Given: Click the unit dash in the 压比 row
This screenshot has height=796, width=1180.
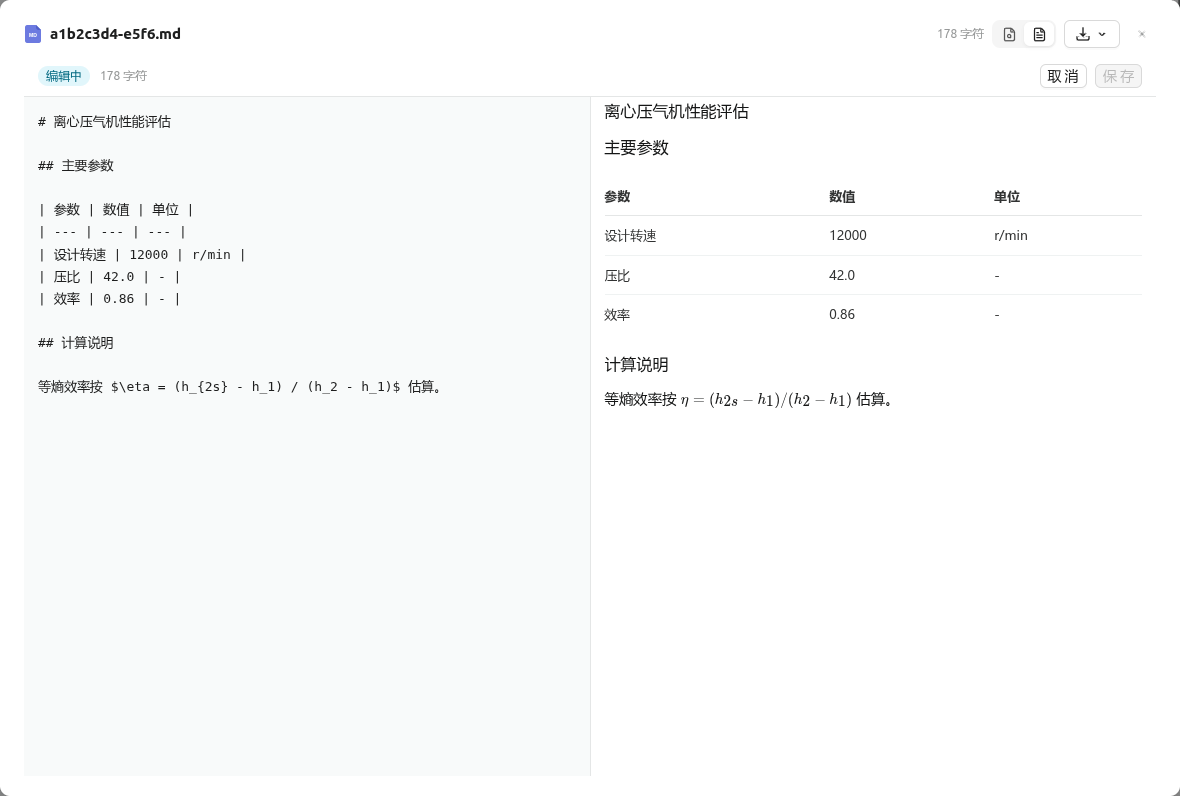Looking at the screenshot, I should coord(997,275).
